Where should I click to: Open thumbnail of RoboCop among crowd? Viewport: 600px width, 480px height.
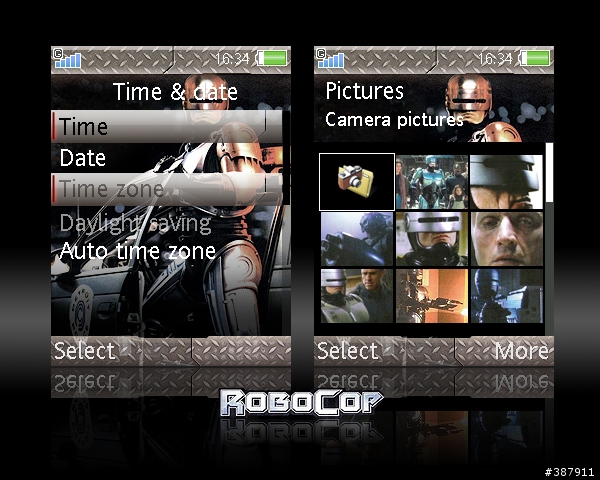click(432, 182)
